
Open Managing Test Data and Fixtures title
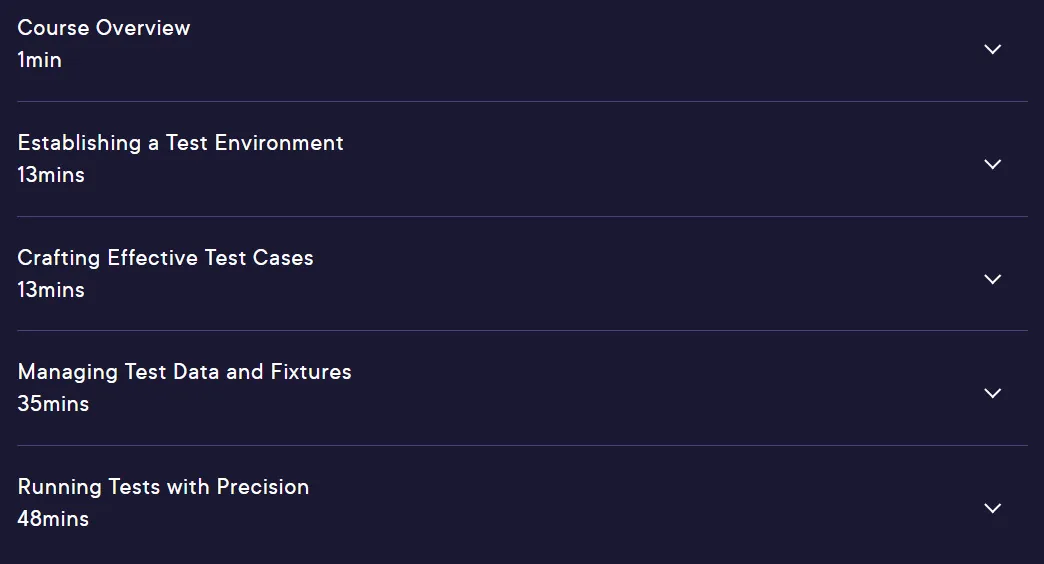(x=184, y=372)
